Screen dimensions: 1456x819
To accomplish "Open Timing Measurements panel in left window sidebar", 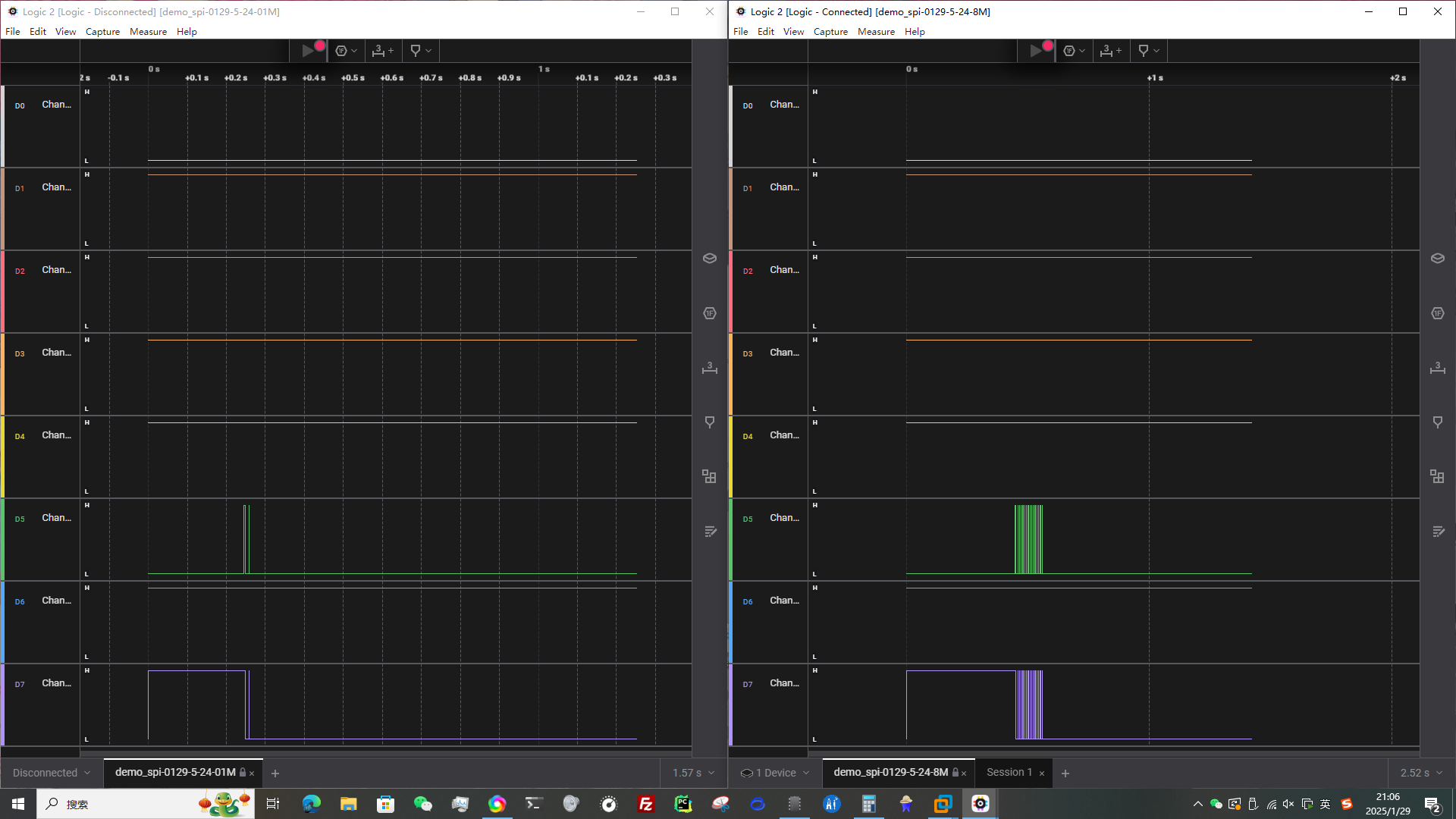I will [x=710, y=368].
